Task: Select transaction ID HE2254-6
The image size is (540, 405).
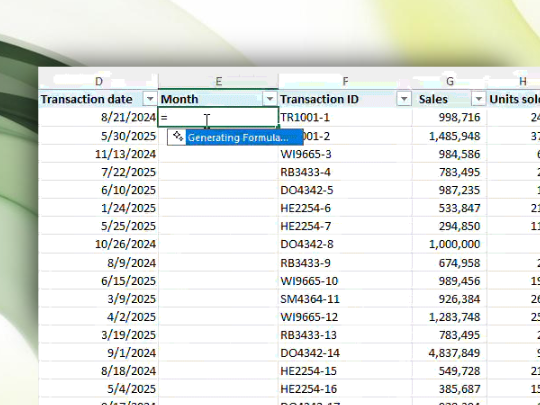Action: tap(345, 208)
